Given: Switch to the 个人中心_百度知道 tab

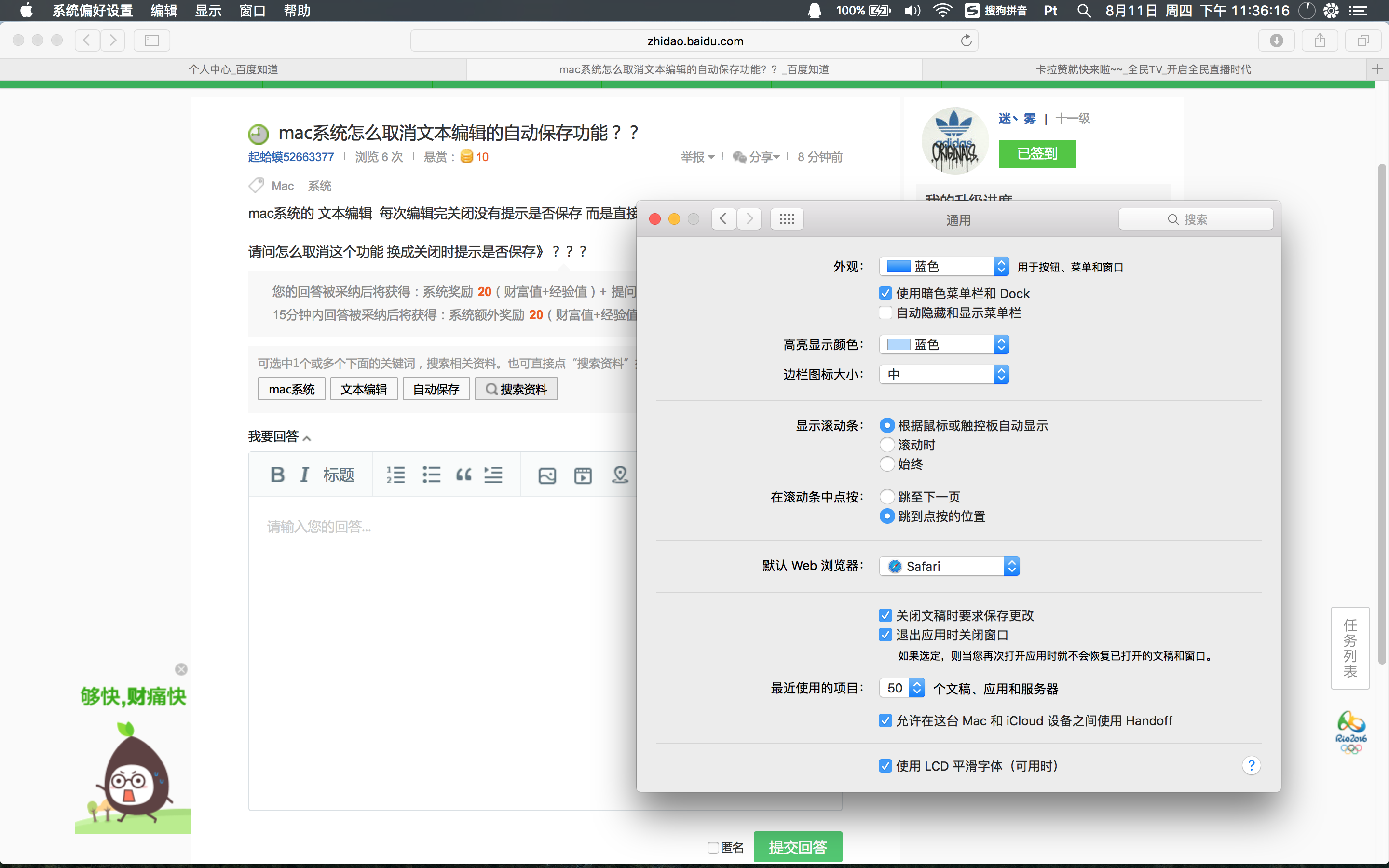Looking at the screenshot, I should [x=233, y=69].
